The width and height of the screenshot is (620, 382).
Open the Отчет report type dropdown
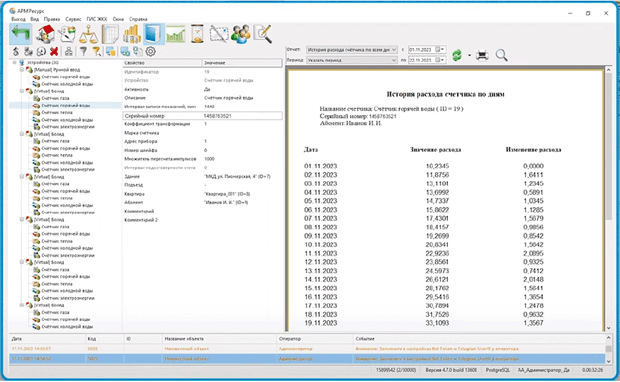[352, 50]
